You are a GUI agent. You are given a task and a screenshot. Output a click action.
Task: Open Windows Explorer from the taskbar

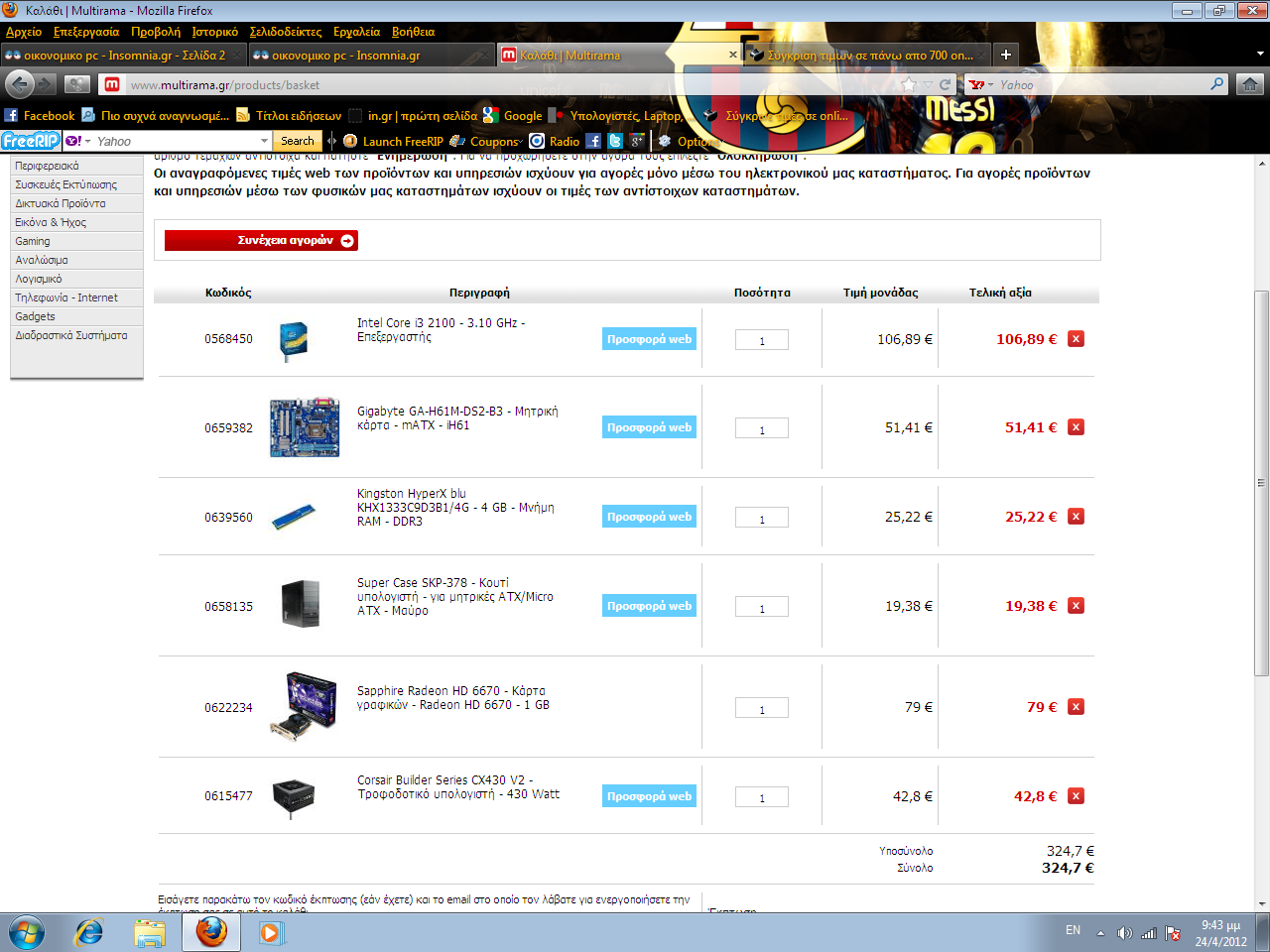150,932
